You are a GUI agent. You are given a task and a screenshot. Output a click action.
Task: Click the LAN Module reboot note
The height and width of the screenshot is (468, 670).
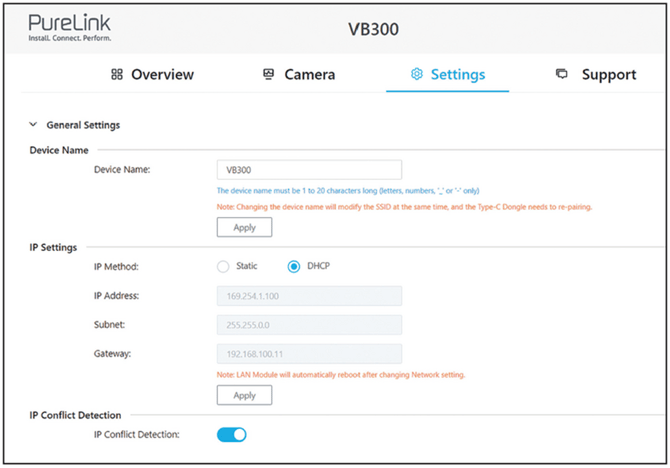tap(341, 375)
